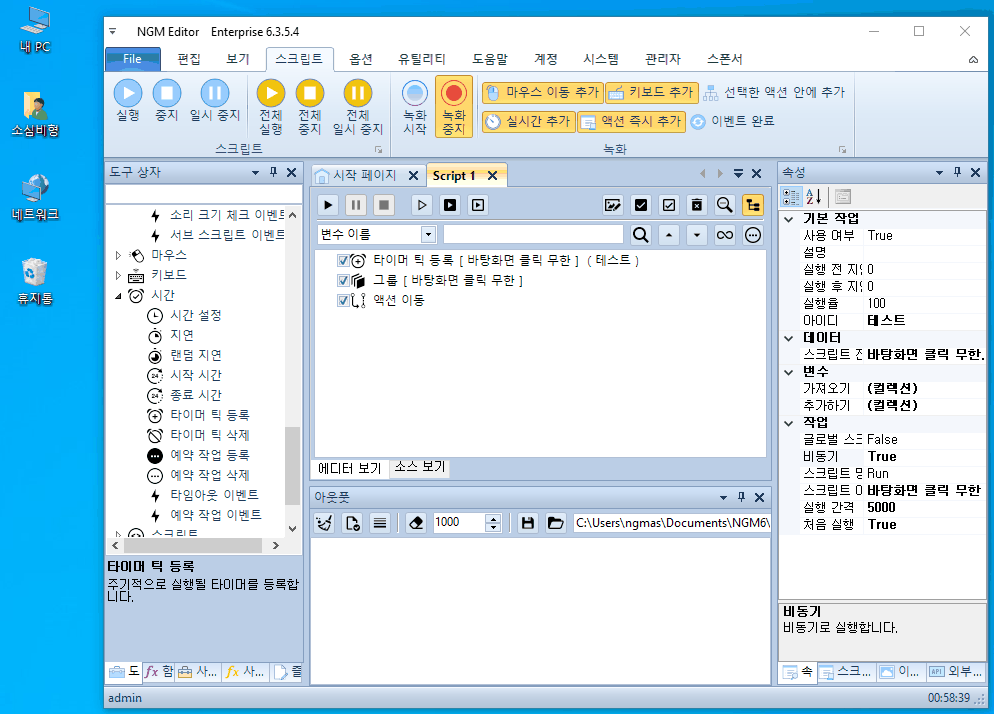Click 선택한 액션 안에 추가
Screen dimensions: 994x714
tap(774, 93)
